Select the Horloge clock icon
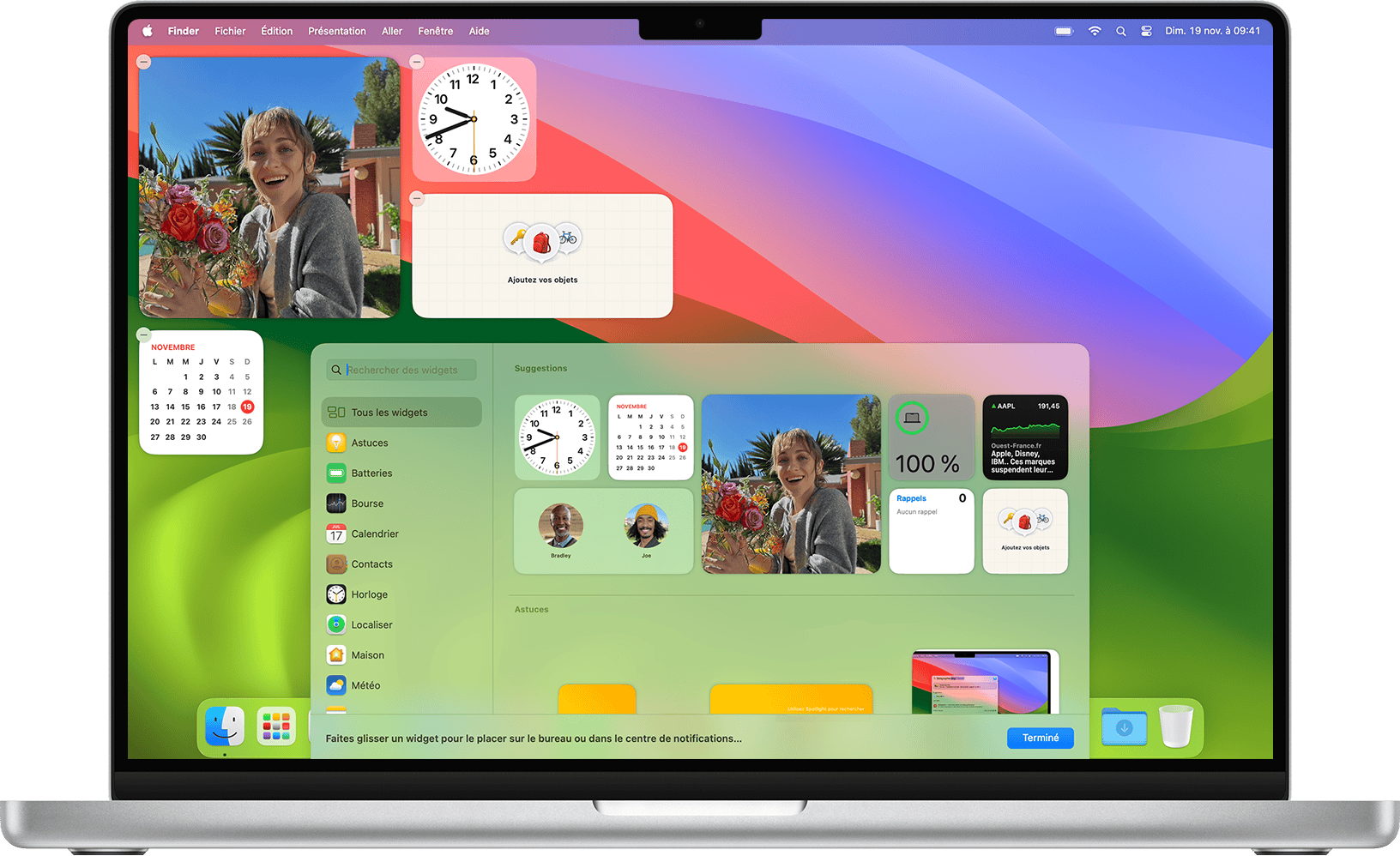The height and width of the screenshot is (856, 1400). [x=336, y=594]
